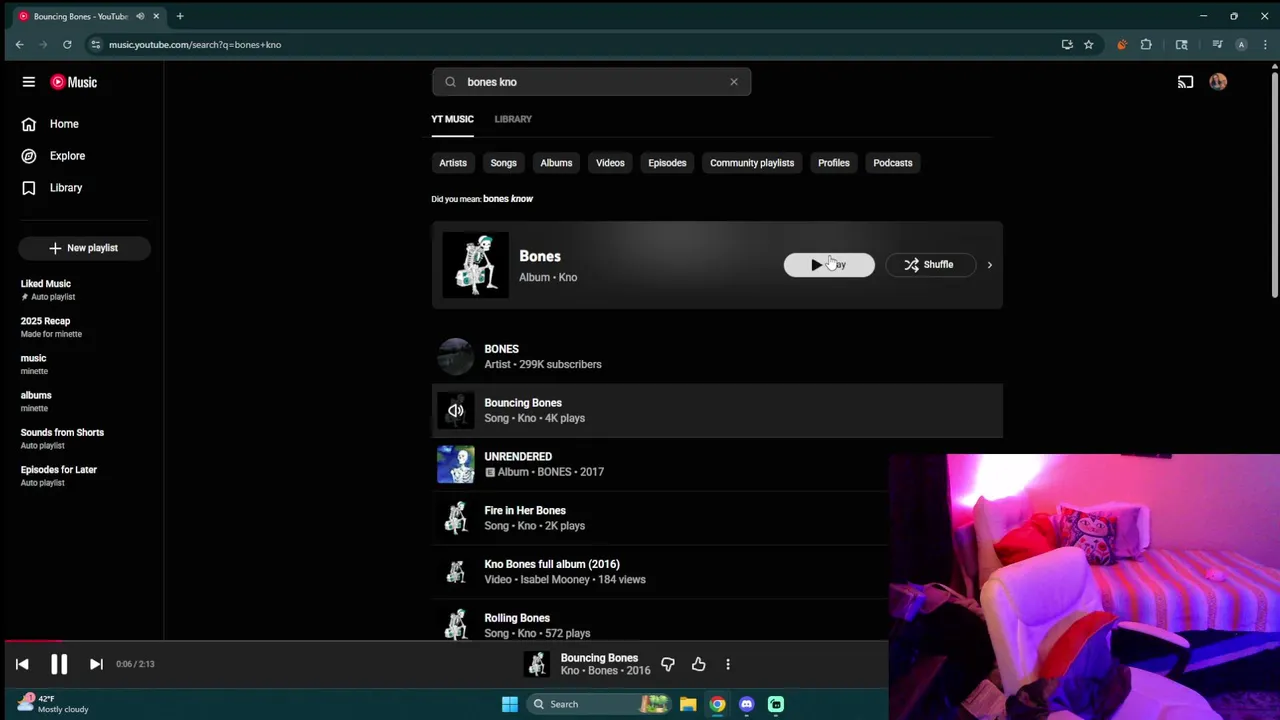Switch to the LIBRARY tab

(513, 119)
